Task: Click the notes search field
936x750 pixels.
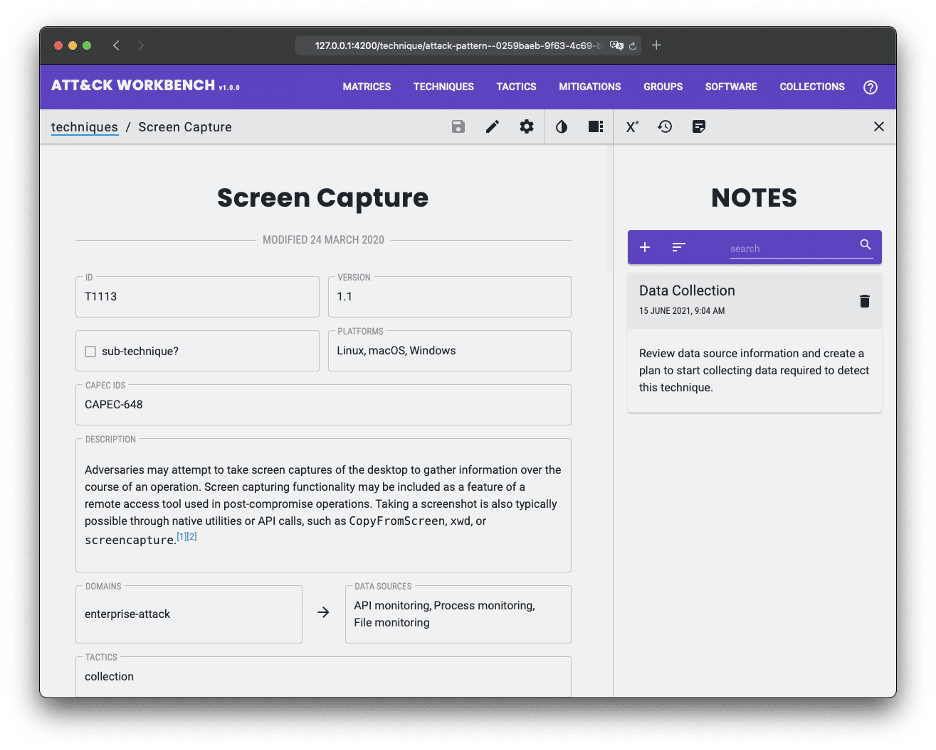Action: (790, 248)
